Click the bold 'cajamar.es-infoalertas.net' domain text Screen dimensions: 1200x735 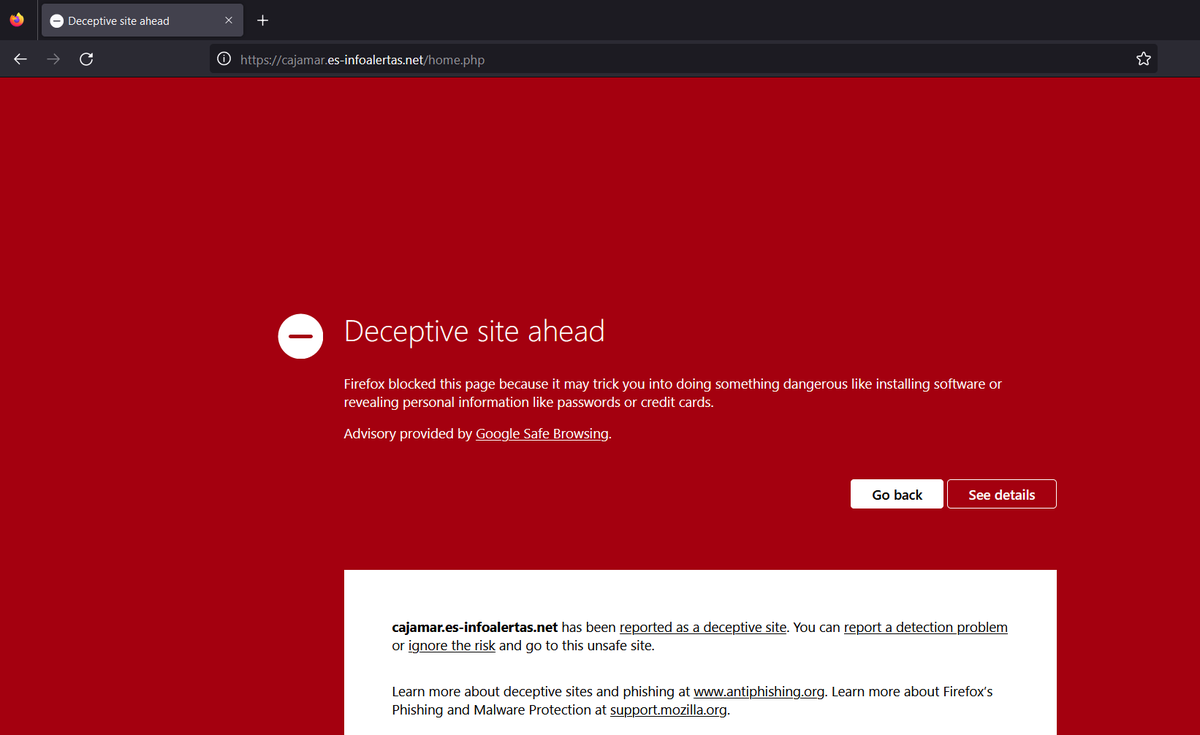[x=474, y=627]
